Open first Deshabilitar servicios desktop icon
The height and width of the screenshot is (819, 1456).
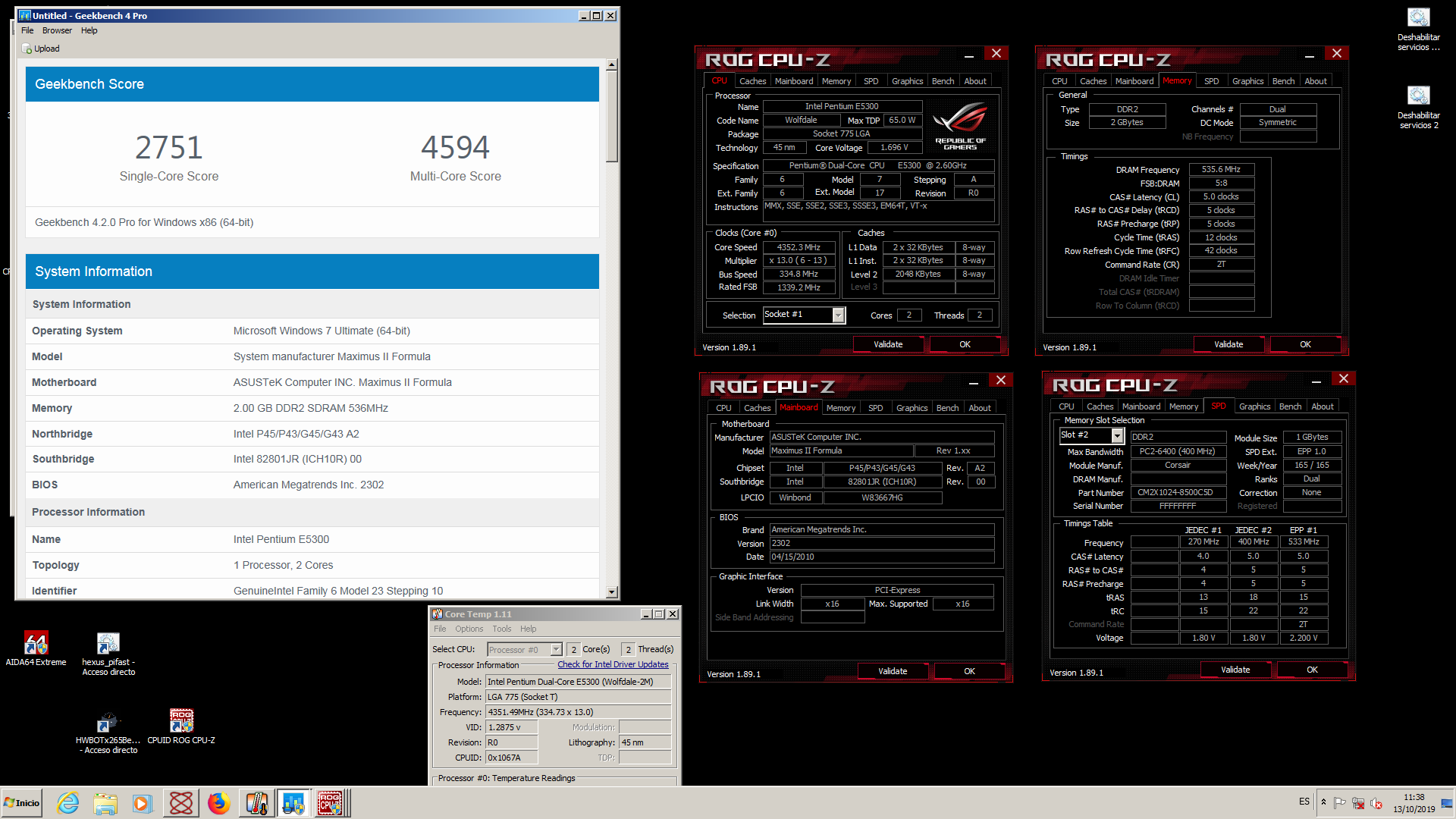1418,30
